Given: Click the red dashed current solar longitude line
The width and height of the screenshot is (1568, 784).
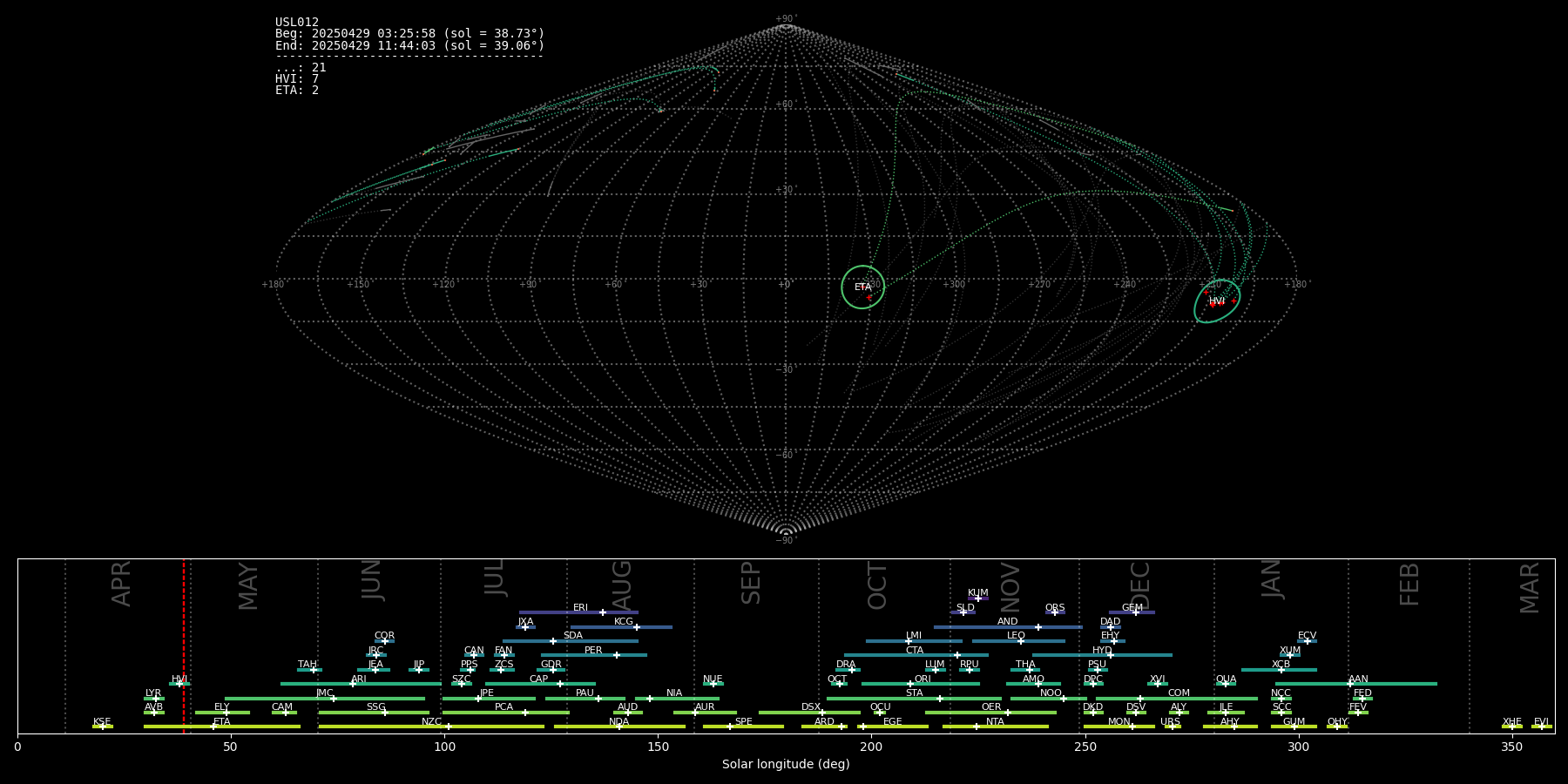Looking at the screenshot, I should coord(184,646).
